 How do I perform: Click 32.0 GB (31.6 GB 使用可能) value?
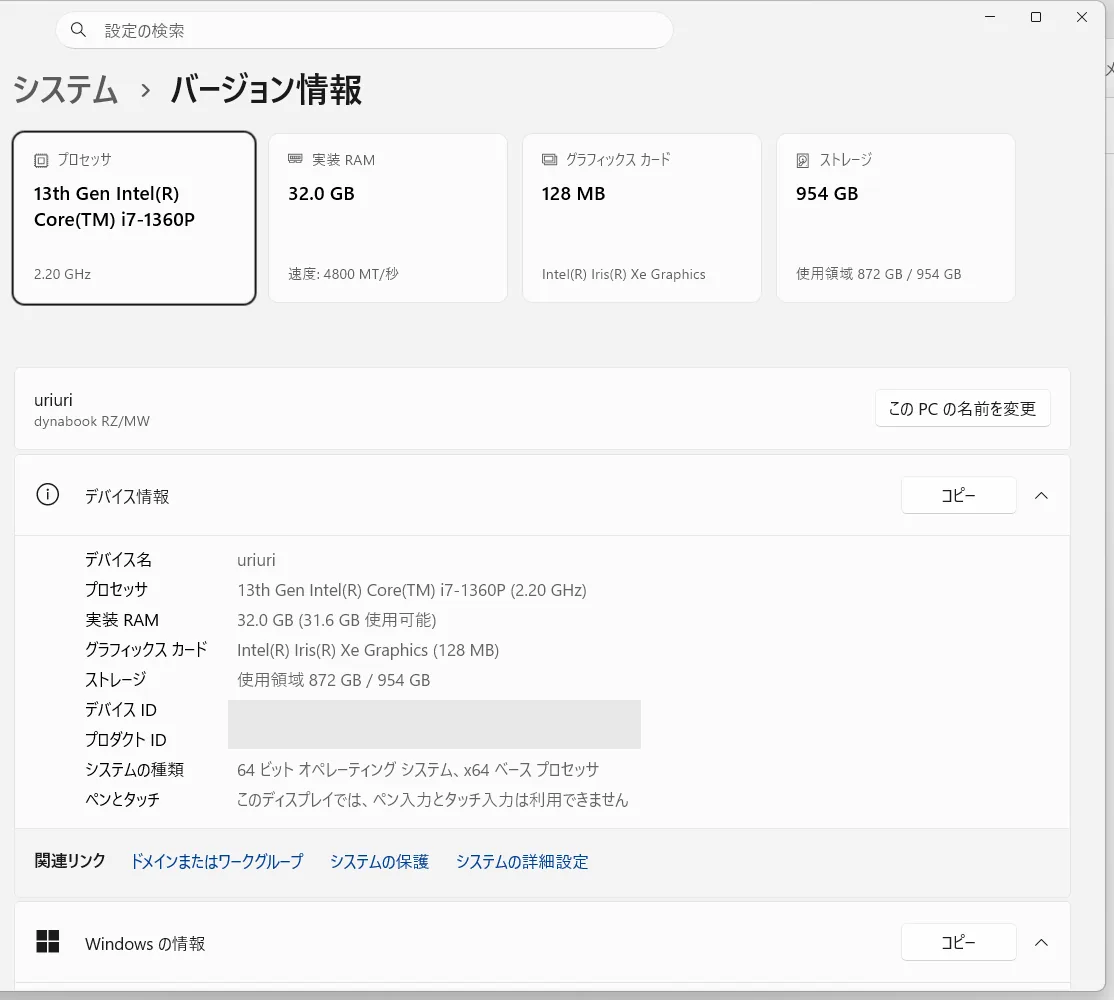tap(337, 620)
